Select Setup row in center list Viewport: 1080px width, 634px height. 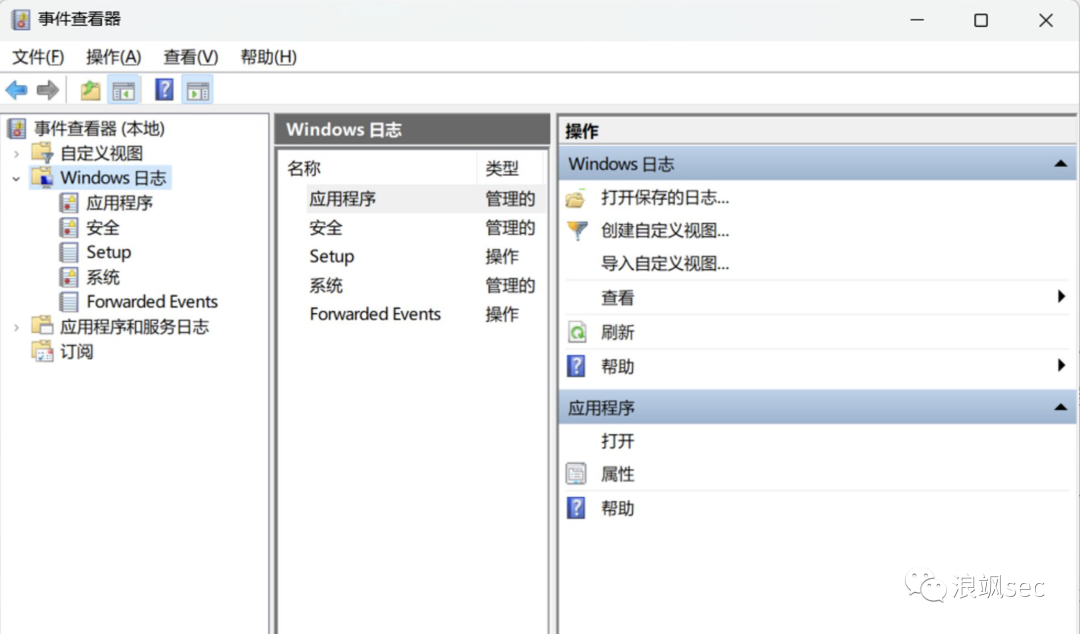413,256
